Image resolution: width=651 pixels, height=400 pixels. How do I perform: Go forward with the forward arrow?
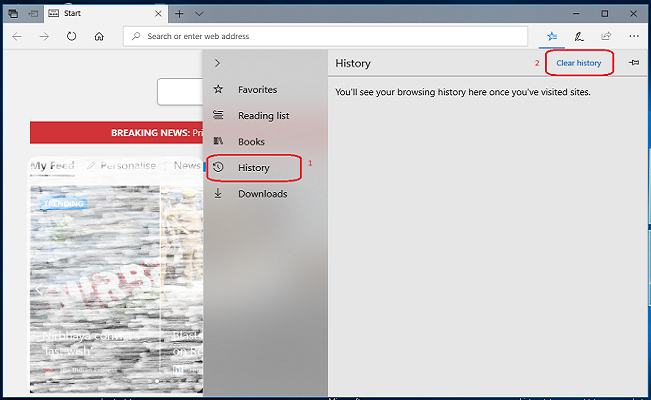coord(44,37)
